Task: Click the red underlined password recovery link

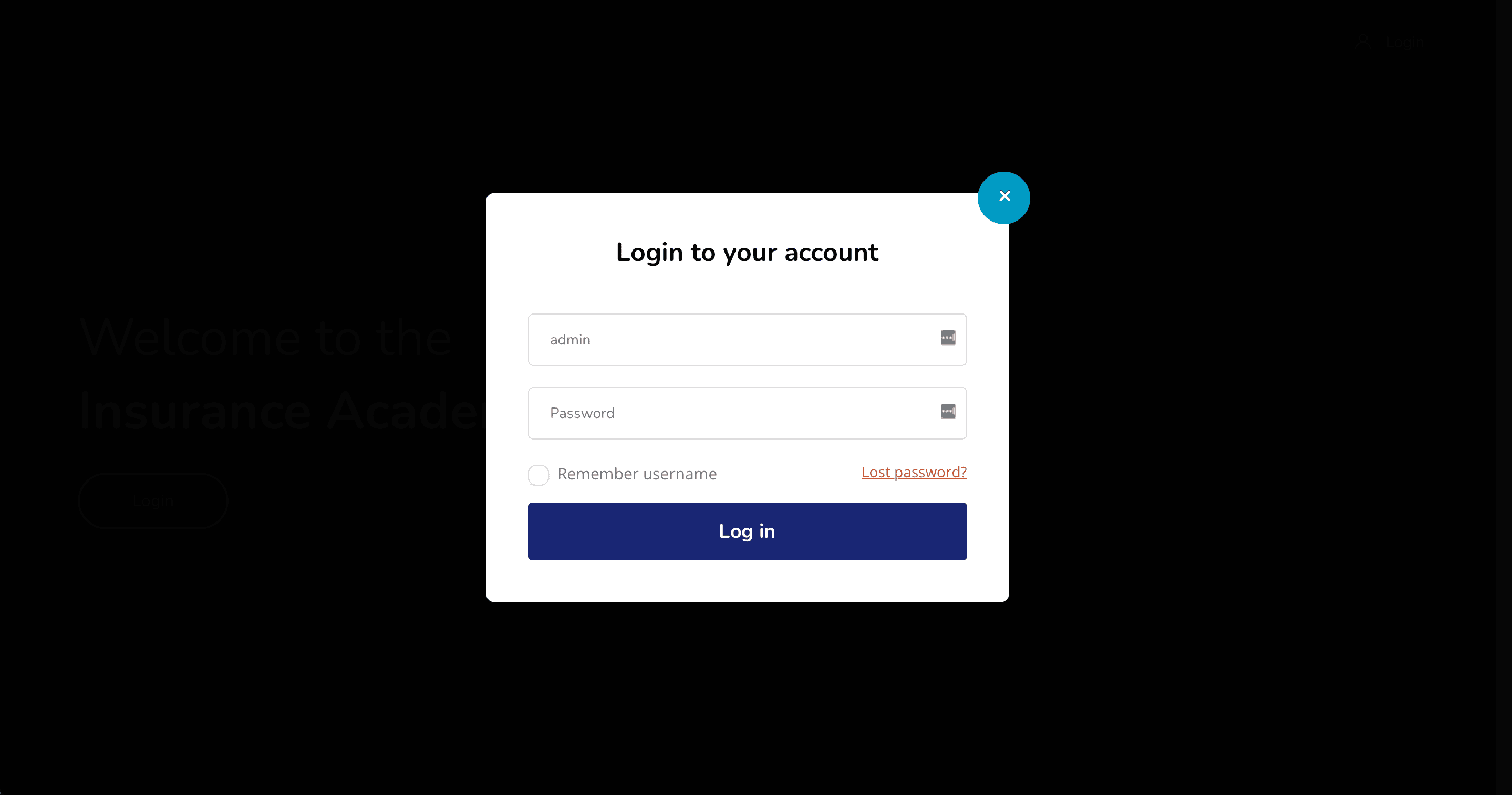Action: pyautogui.click(x=914, y=472)
